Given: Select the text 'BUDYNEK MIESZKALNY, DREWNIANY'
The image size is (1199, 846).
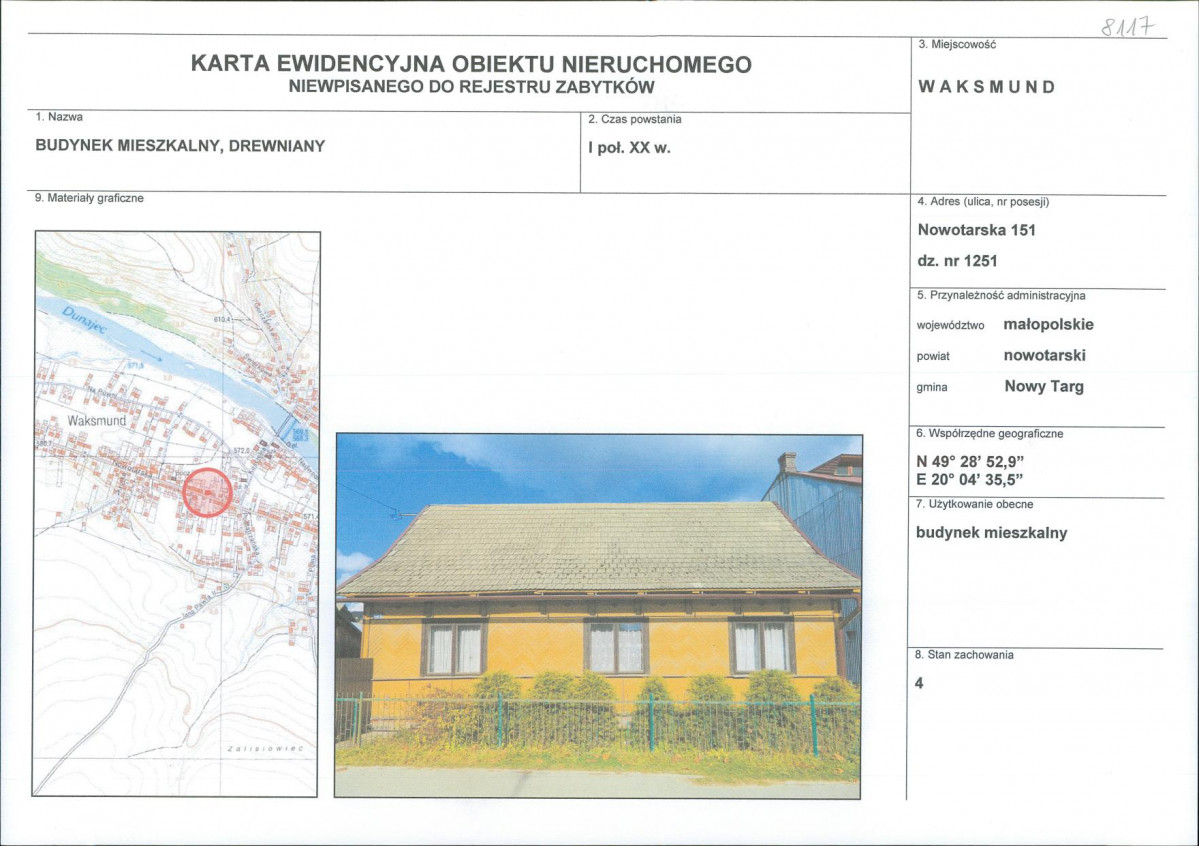Looking at the screenshot, I should [180, 146].
